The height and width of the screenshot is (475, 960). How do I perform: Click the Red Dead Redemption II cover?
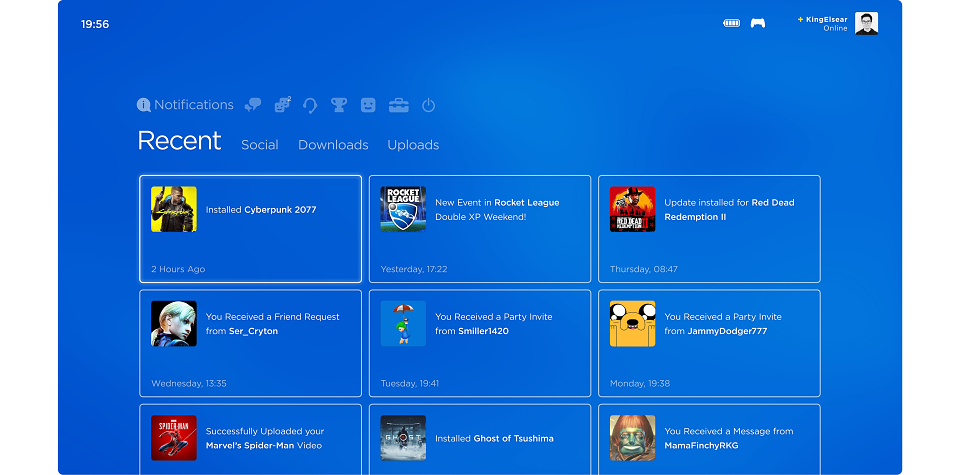[632, 209]
